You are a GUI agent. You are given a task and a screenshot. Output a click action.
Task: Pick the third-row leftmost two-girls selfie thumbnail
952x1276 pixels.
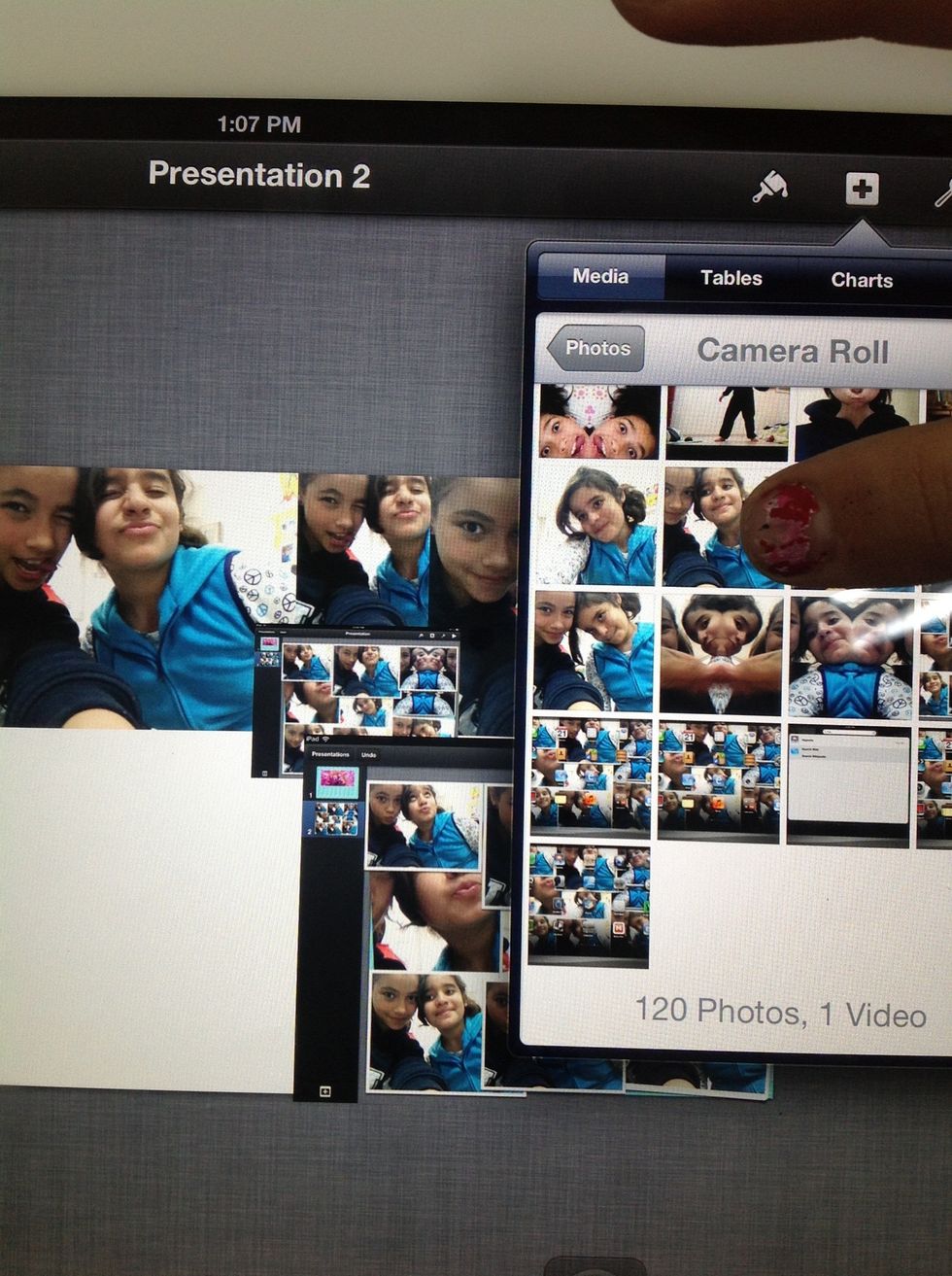pos(595,652)
